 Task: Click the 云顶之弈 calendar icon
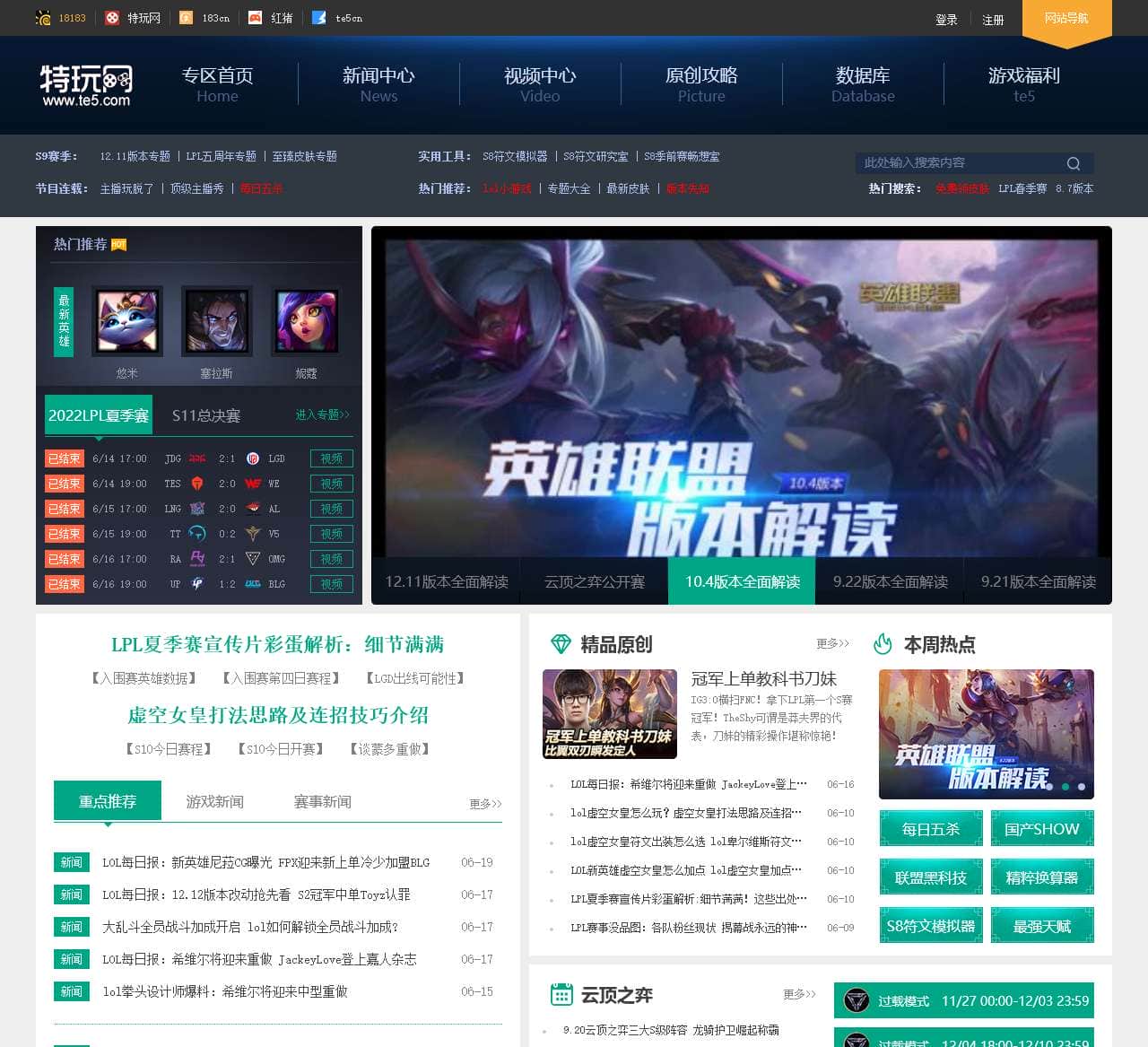(561, 994)
